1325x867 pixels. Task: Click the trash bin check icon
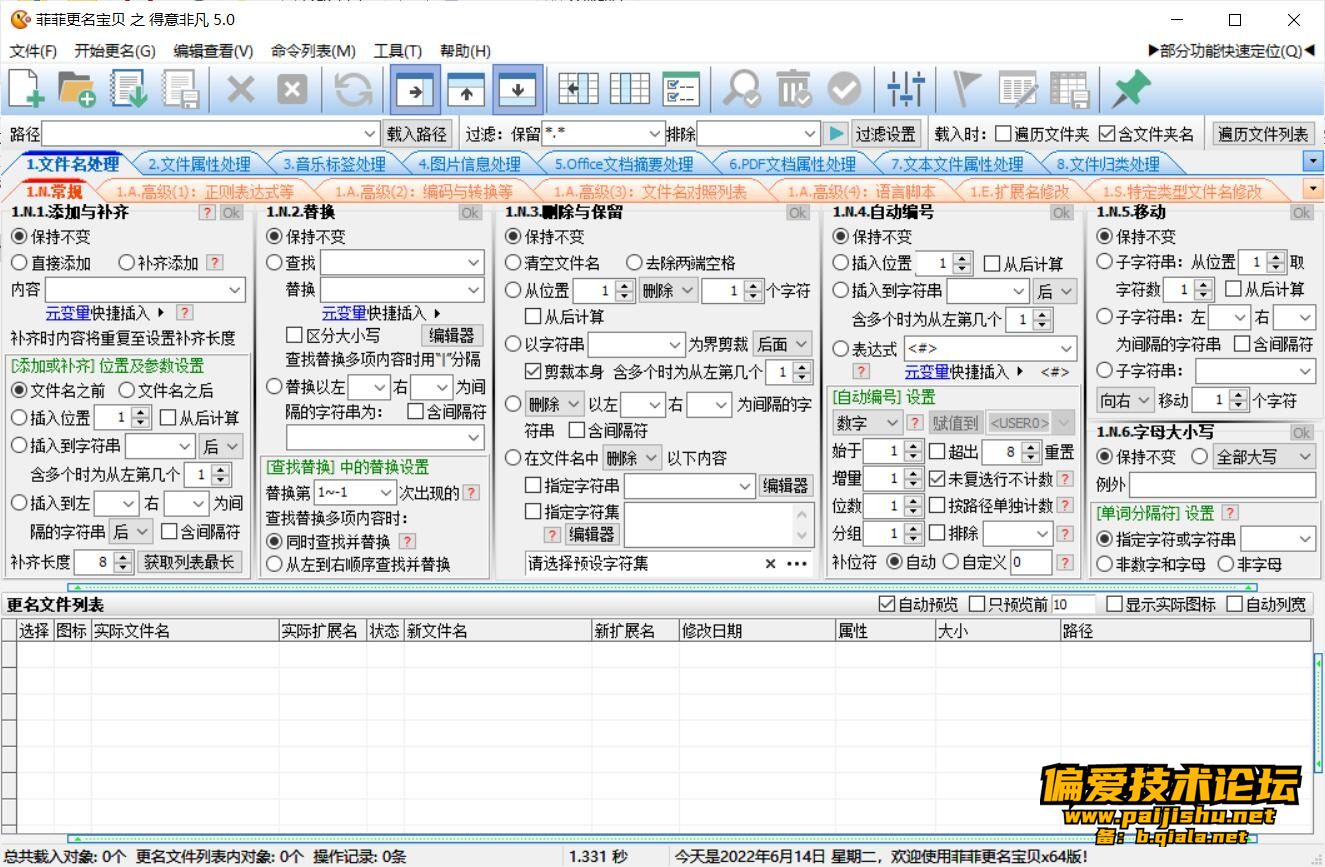pyautogui.click(x=793, y=90)
